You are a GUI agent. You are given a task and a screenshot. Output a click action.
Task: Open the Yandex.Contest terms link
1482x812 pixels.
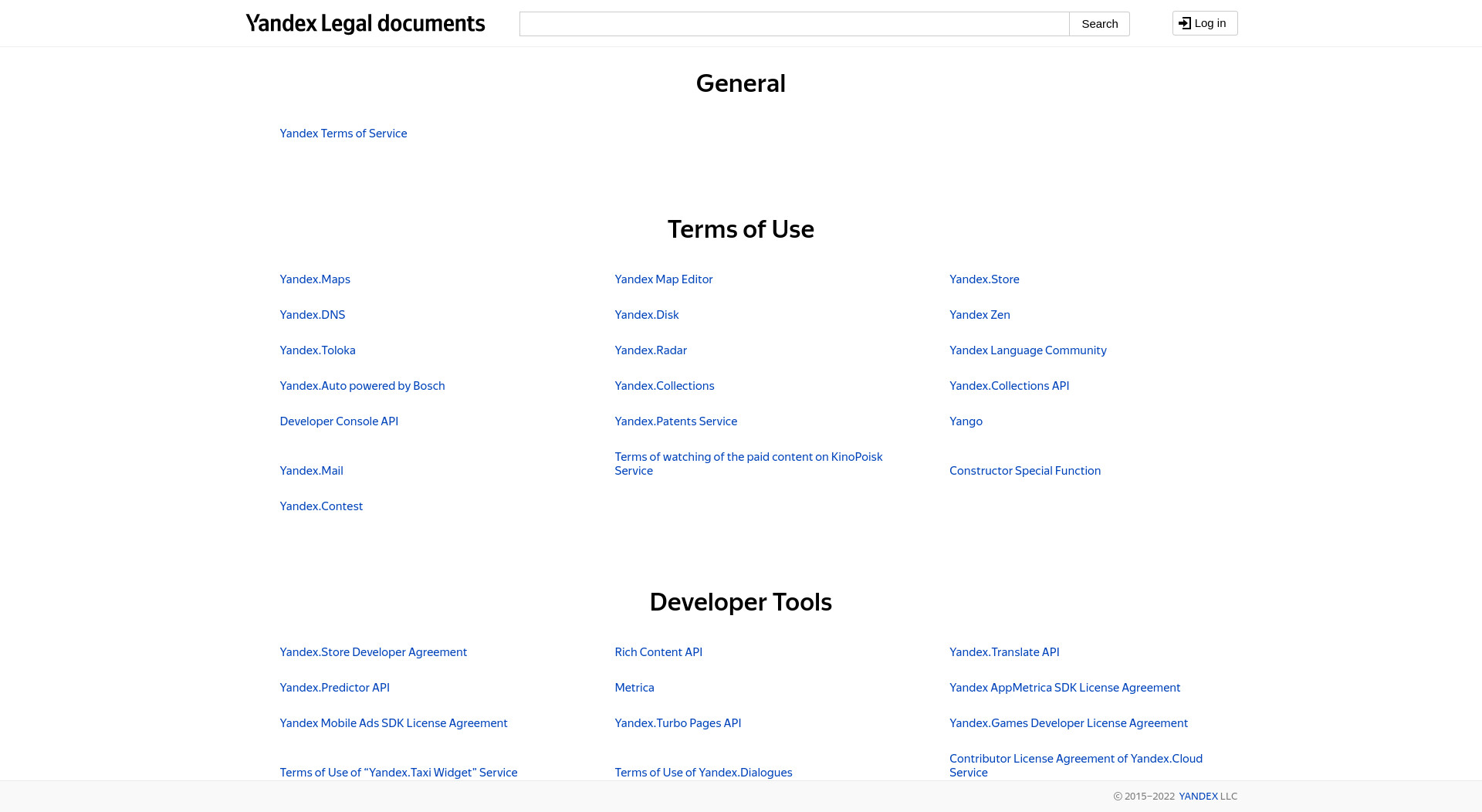coord(321,506)
